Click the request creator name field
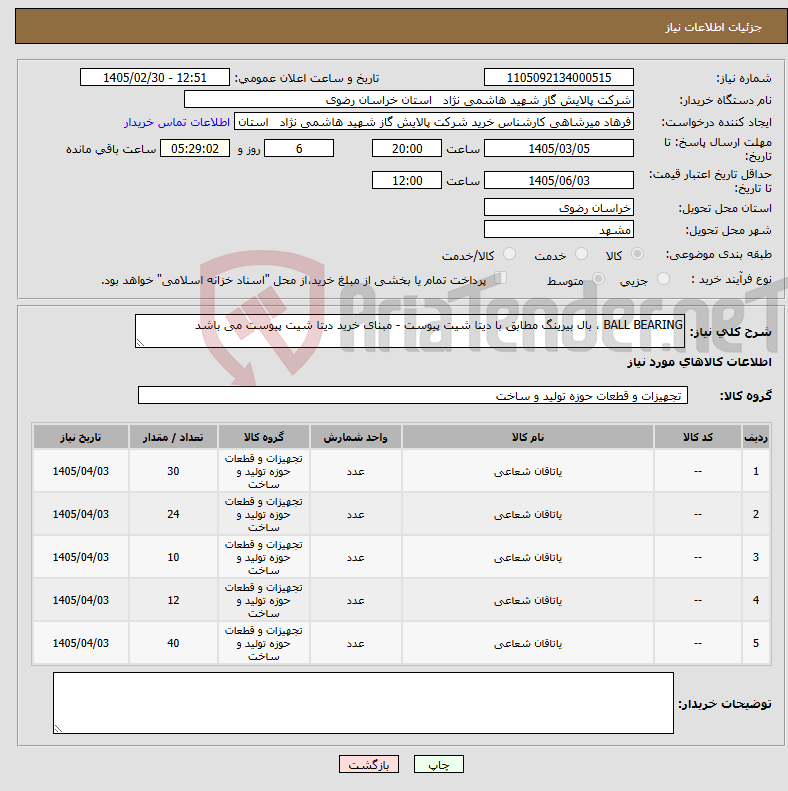 (434, 122)
